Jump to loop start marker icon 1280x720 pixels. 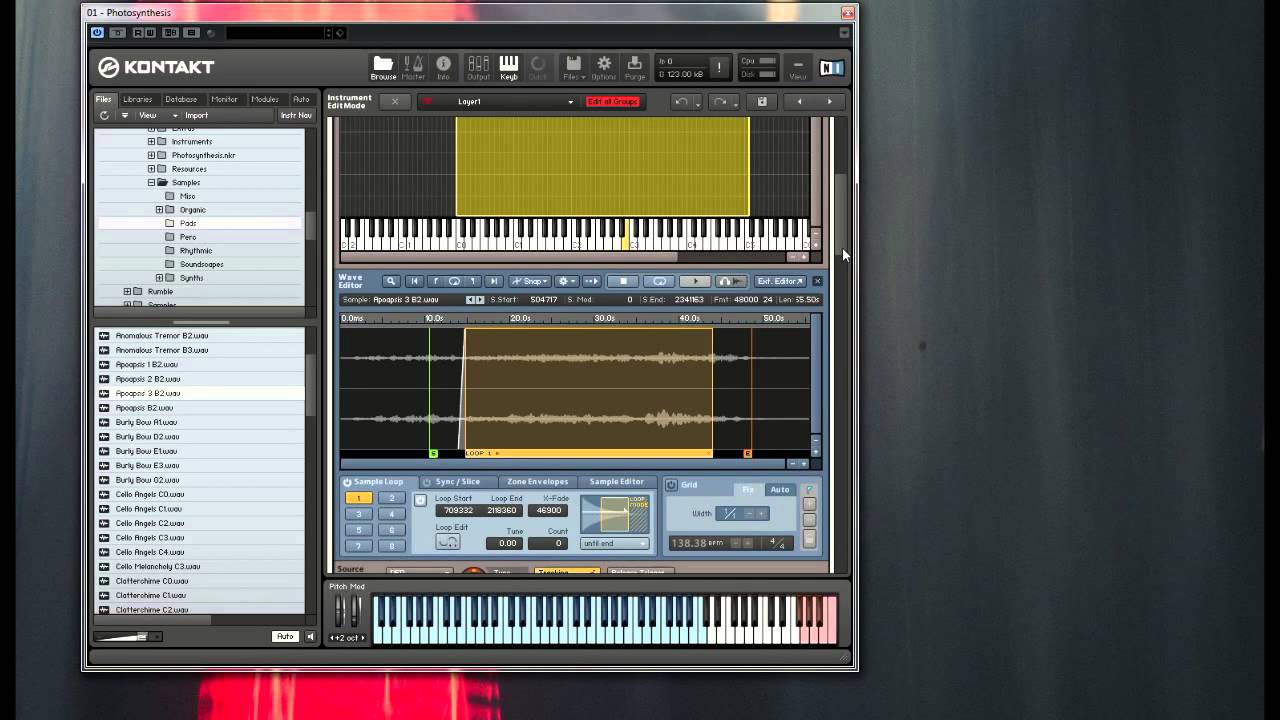click(434, 281)
